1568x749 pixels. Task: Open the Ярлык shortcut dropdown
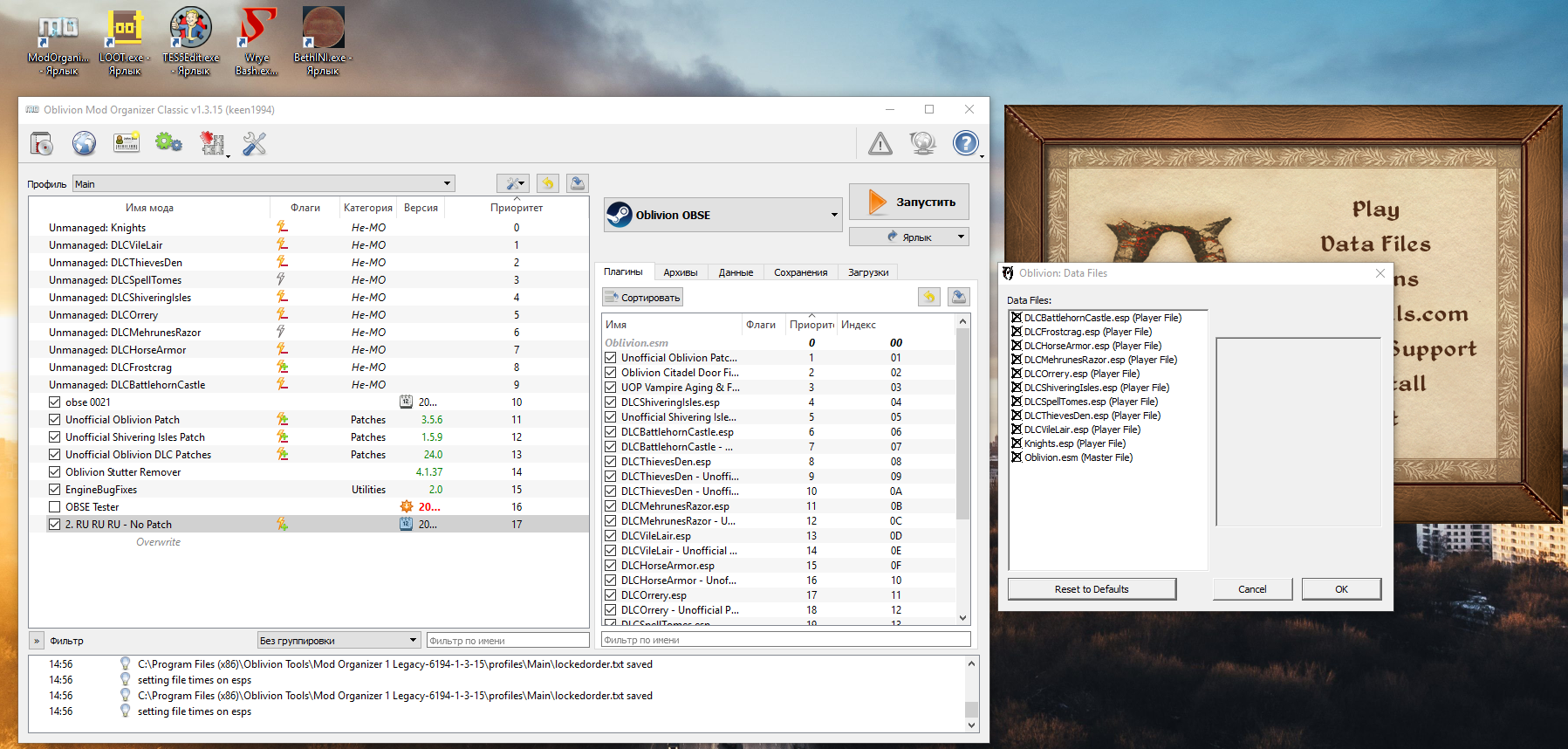pyautogui.click(x=909, y=237)
